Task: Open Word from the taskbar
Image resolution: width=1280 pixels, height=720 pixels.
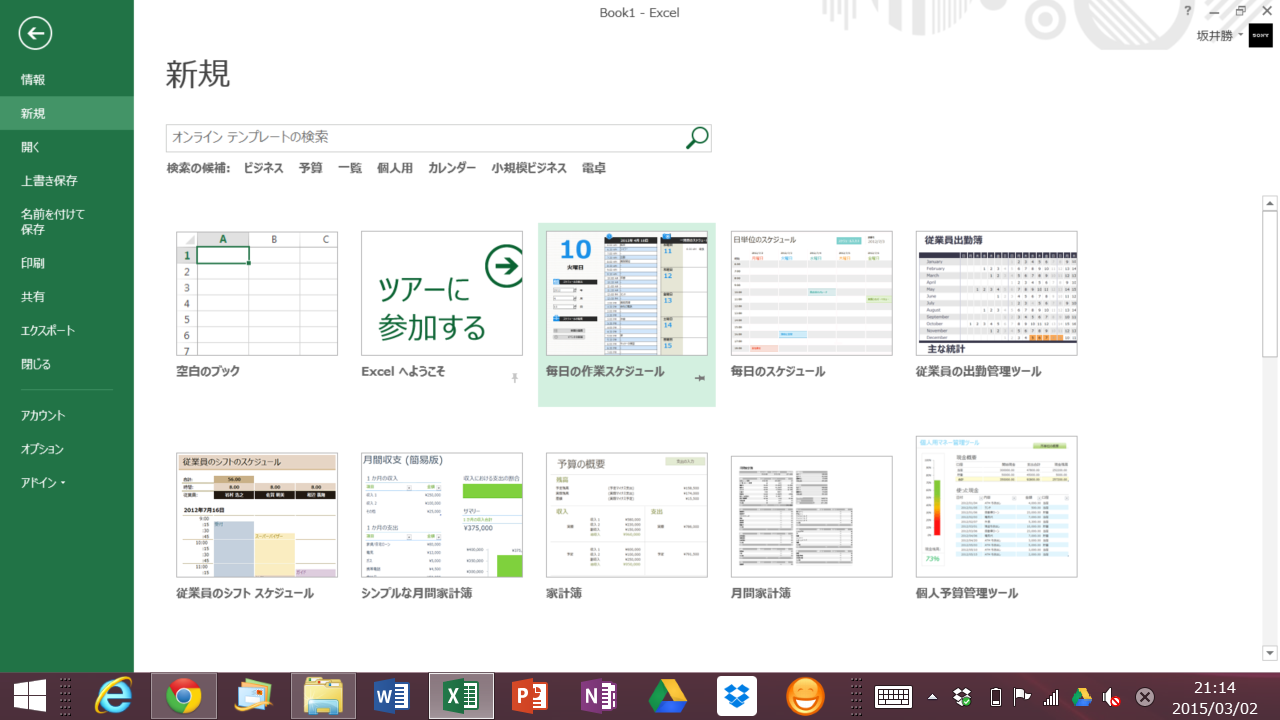Action: click(x=392, y=696)
